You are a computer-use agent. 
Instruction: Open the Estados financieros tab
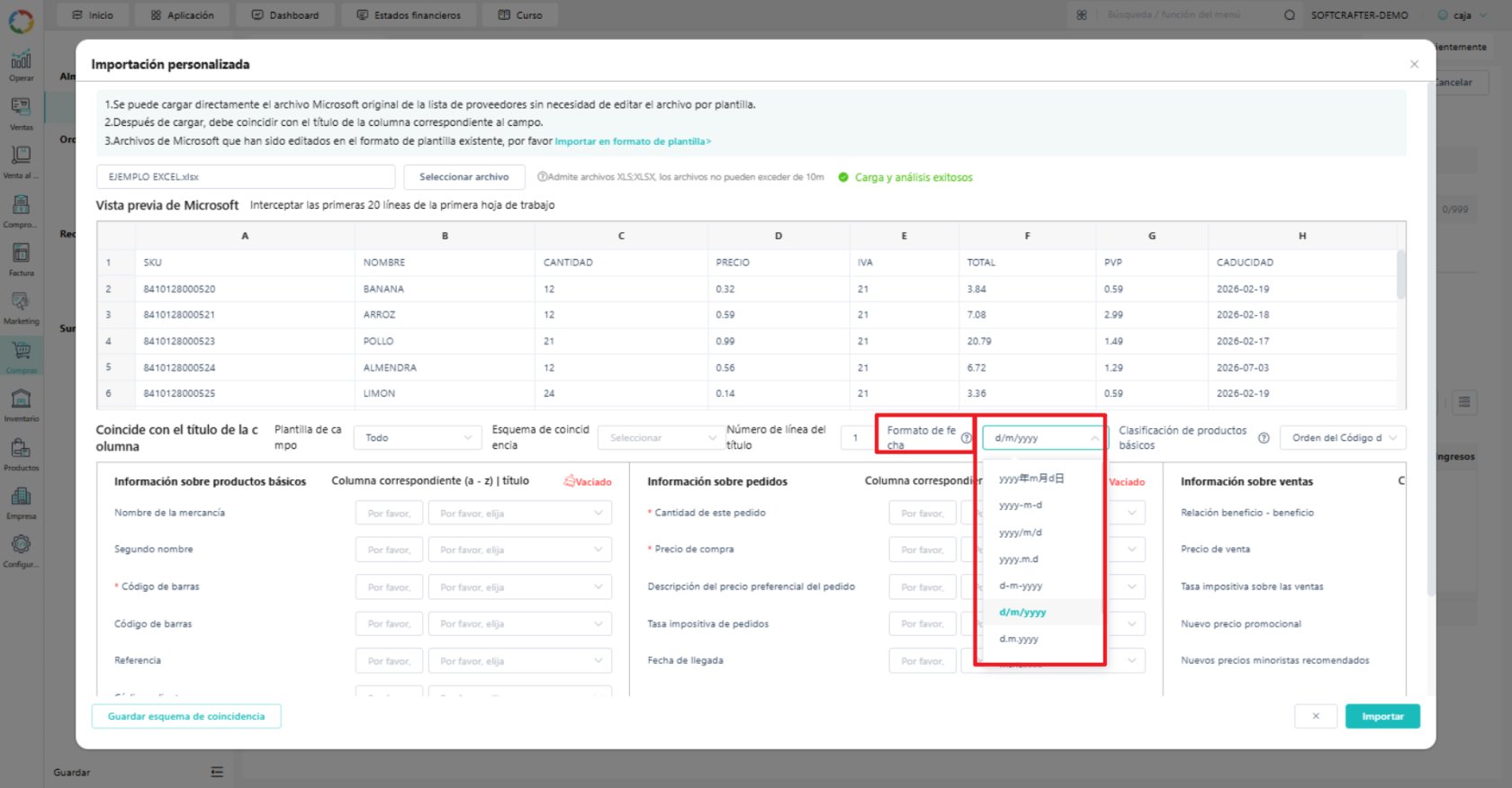[409, 15]
